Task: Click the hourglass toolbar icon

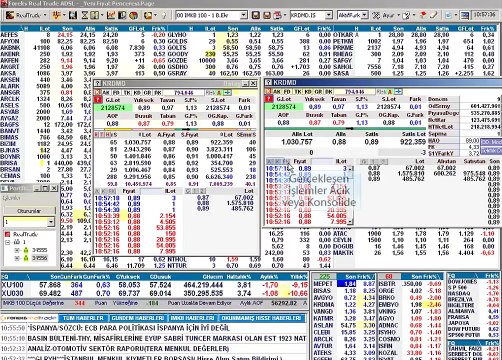Action: tap(85, 15)
